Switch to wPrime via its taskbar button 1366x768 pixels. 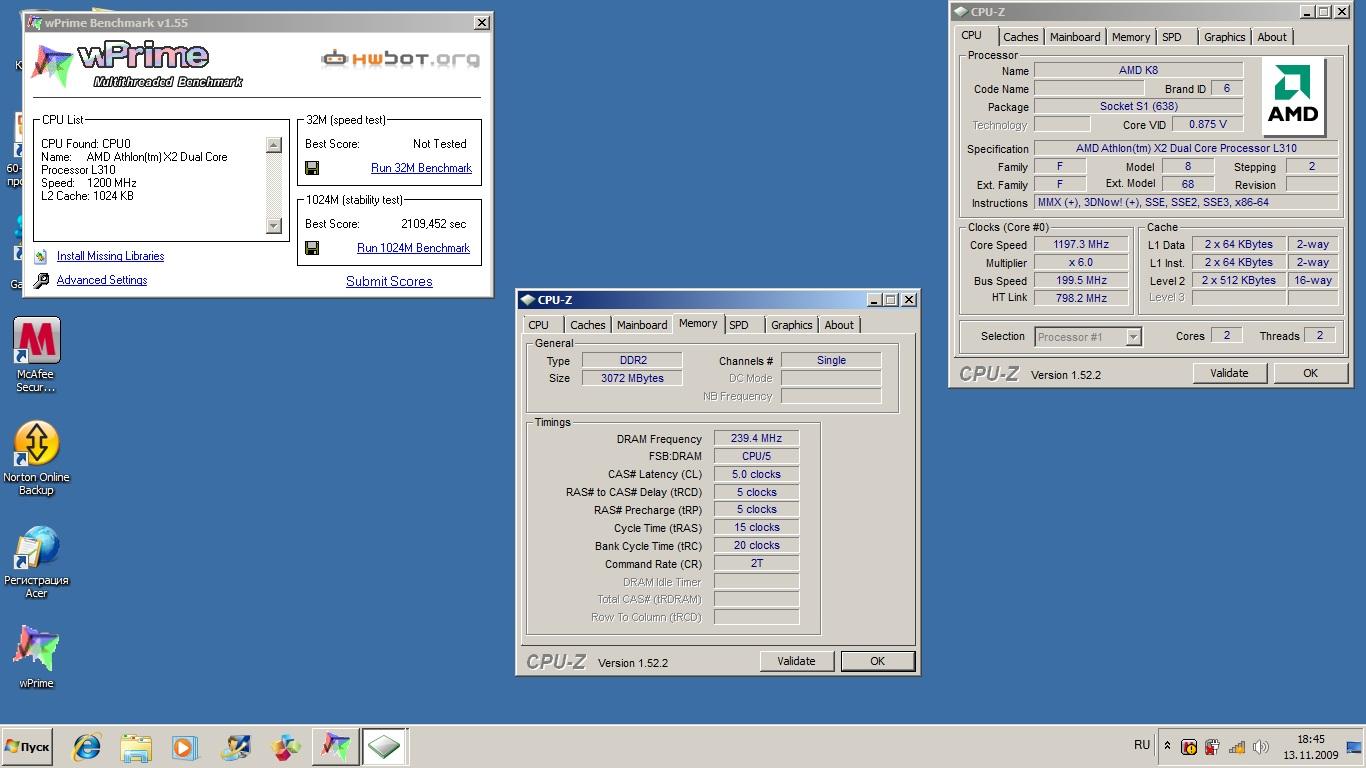click(x=335, y=747)
